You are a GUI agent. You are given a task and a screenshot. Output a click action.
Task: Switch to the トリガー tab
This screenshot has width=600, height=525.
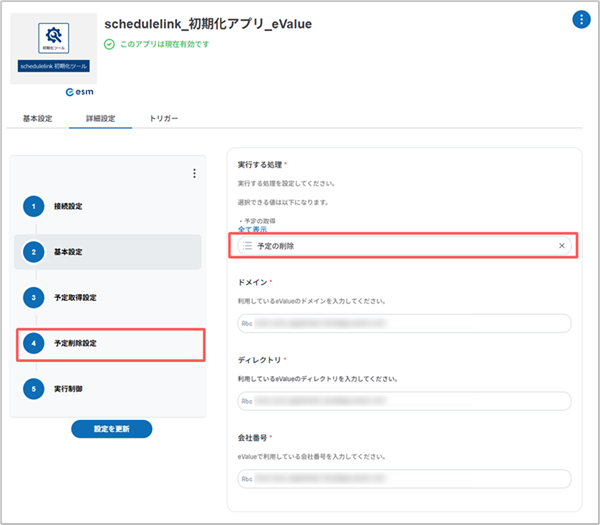click(x=163, y=118)
